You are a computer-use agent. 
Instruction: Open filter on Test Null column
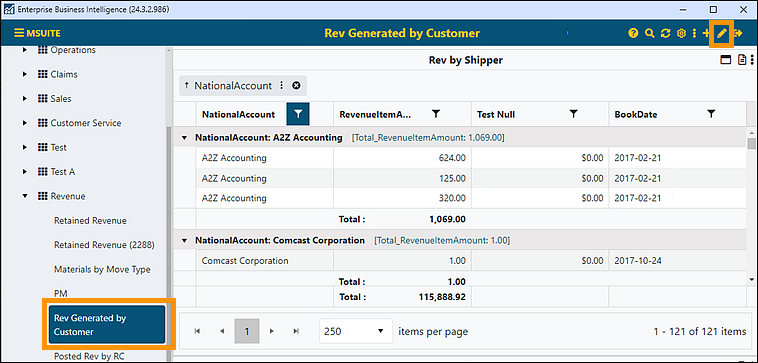pyautogui.click(x=573, y=114)
